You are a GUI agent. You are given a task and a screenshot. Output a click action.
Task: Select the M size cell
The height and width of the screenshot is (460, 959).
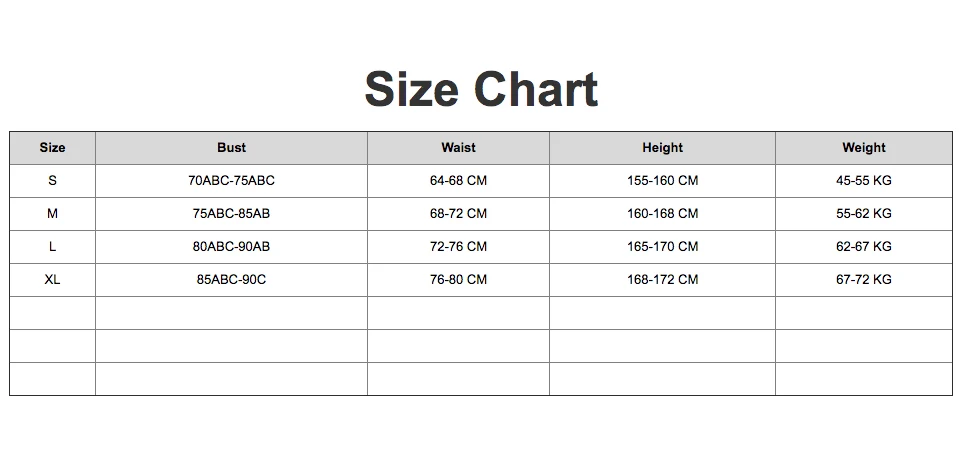tap(52, 214)
